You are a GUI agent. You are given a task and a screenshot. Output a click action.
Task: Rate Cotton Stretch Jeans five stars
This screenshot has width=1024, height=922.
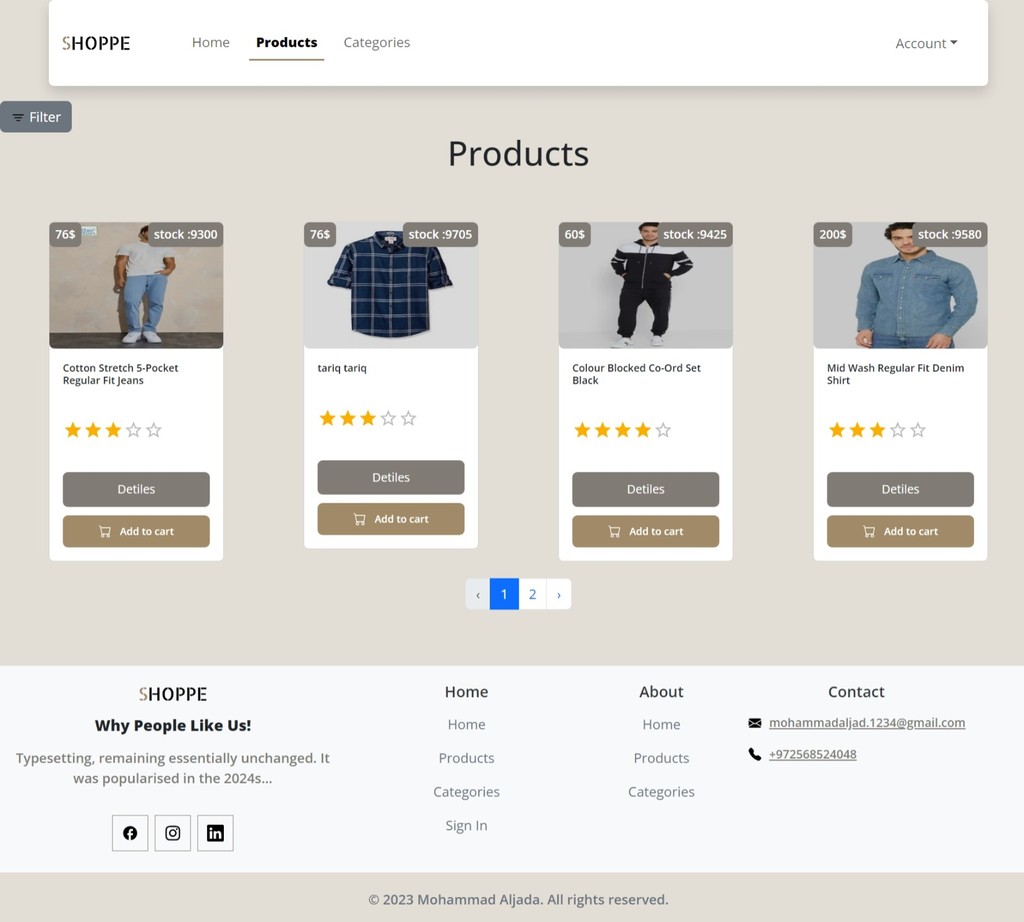(153, 430)
